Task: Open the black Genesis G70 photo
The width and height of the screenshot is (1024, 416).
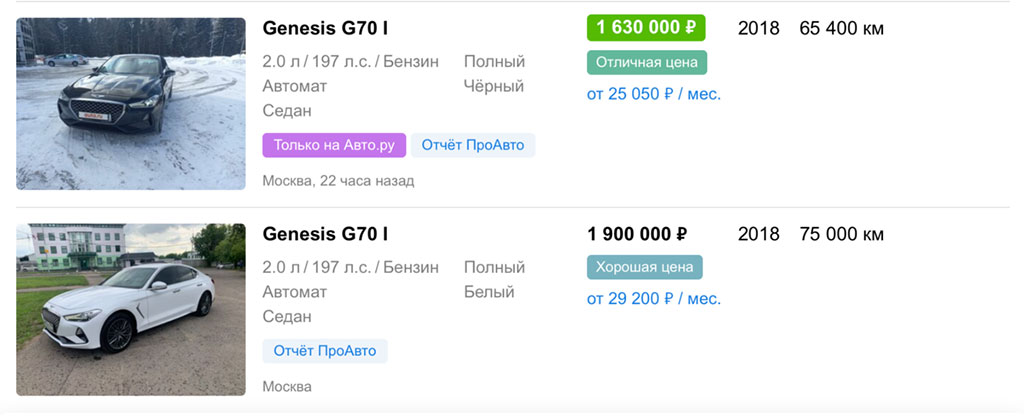Action: 130,103
